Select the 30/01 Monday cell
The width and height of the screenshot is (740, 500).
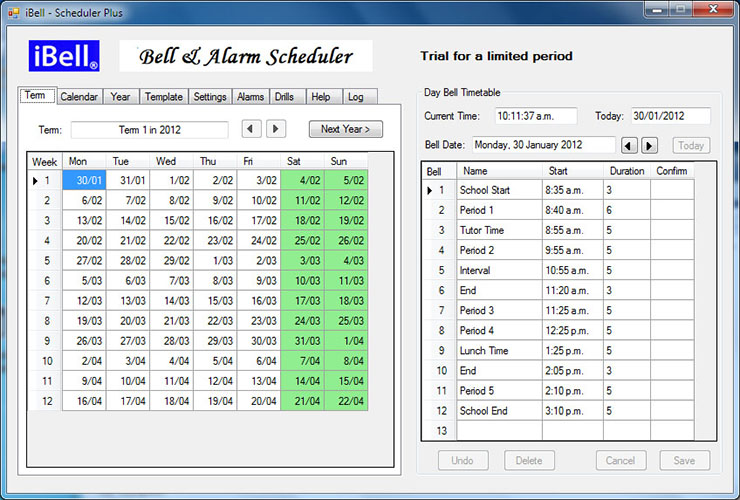pos(84,180)
